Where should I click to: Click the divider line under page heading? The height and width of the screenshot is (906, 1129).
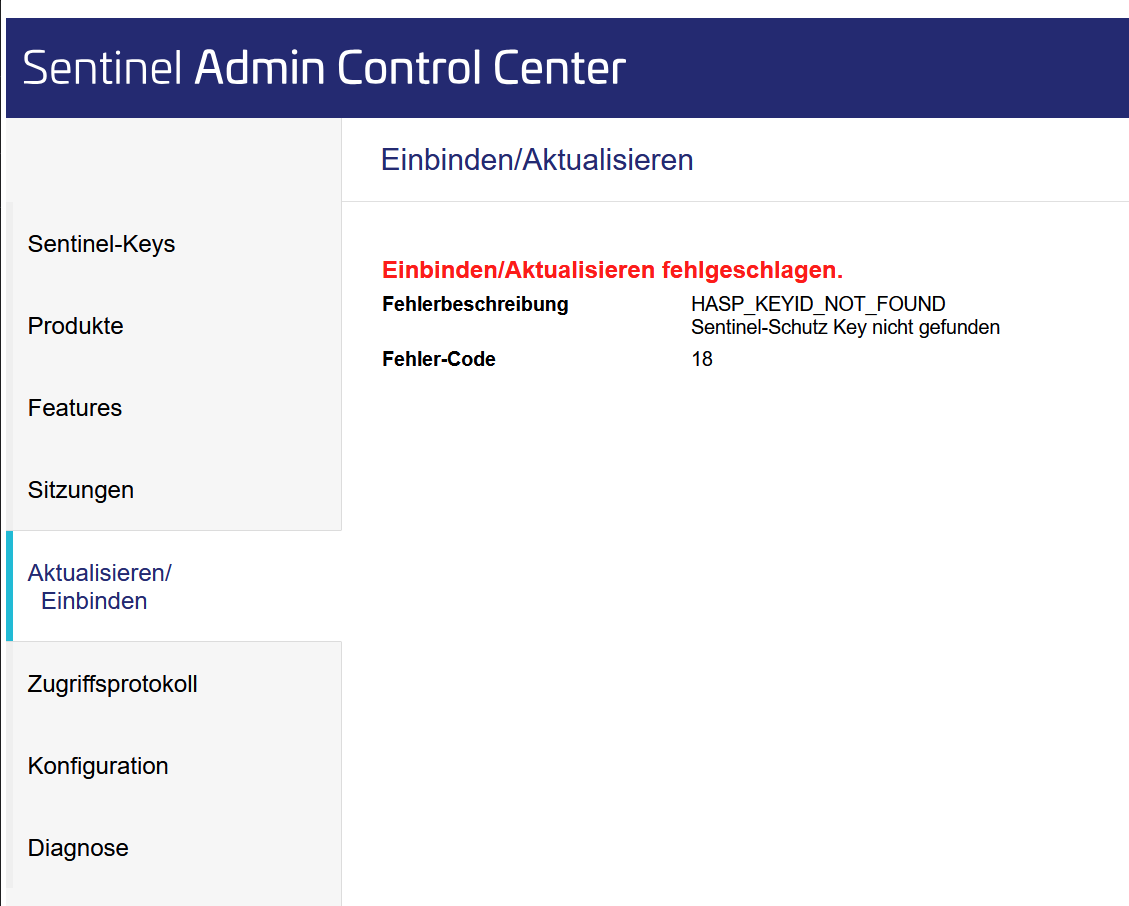point(735,201)
